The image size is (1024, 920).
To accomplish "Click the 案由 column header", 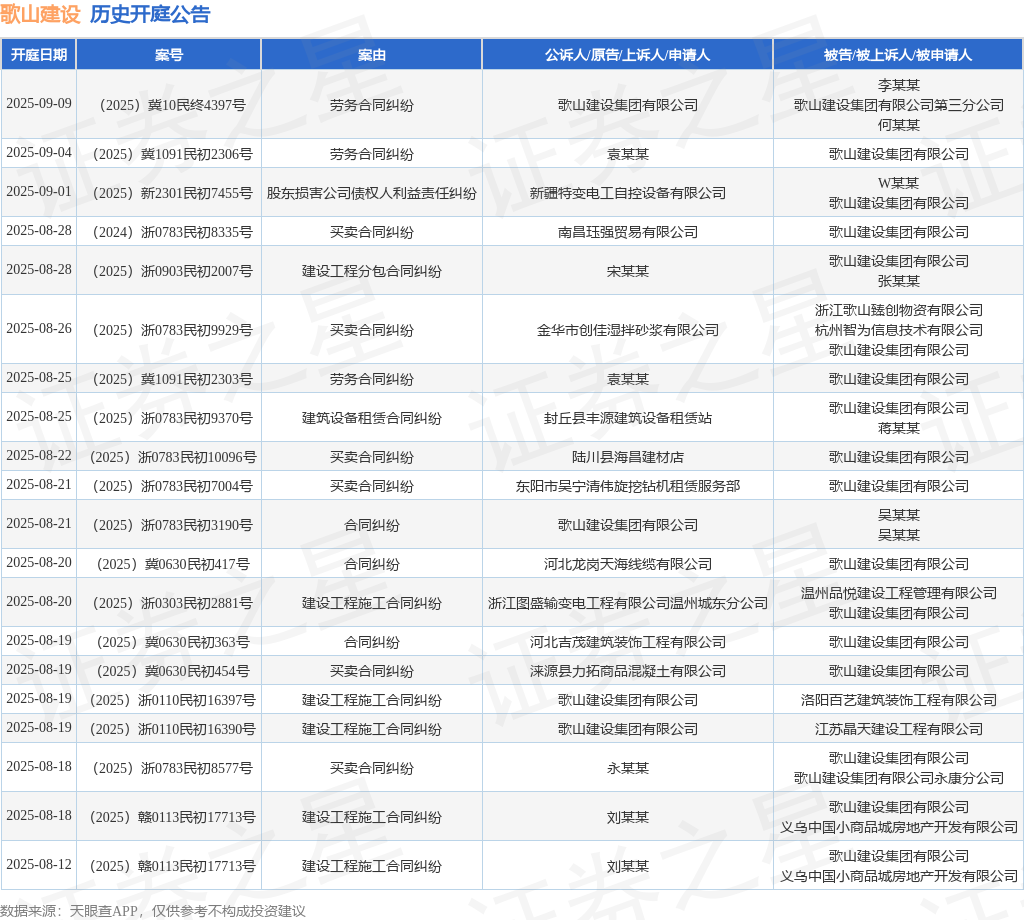I will coord(372,55).
